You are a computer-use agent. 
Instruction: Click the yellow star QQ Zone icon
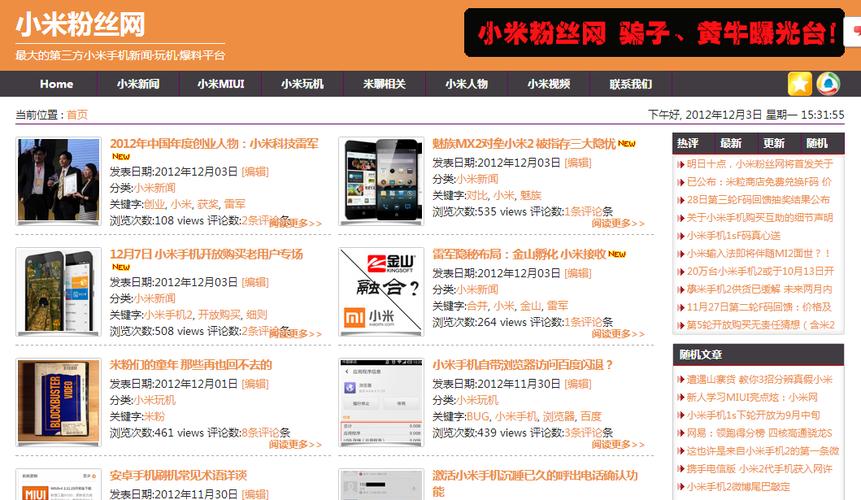click(x=799, y=84)
